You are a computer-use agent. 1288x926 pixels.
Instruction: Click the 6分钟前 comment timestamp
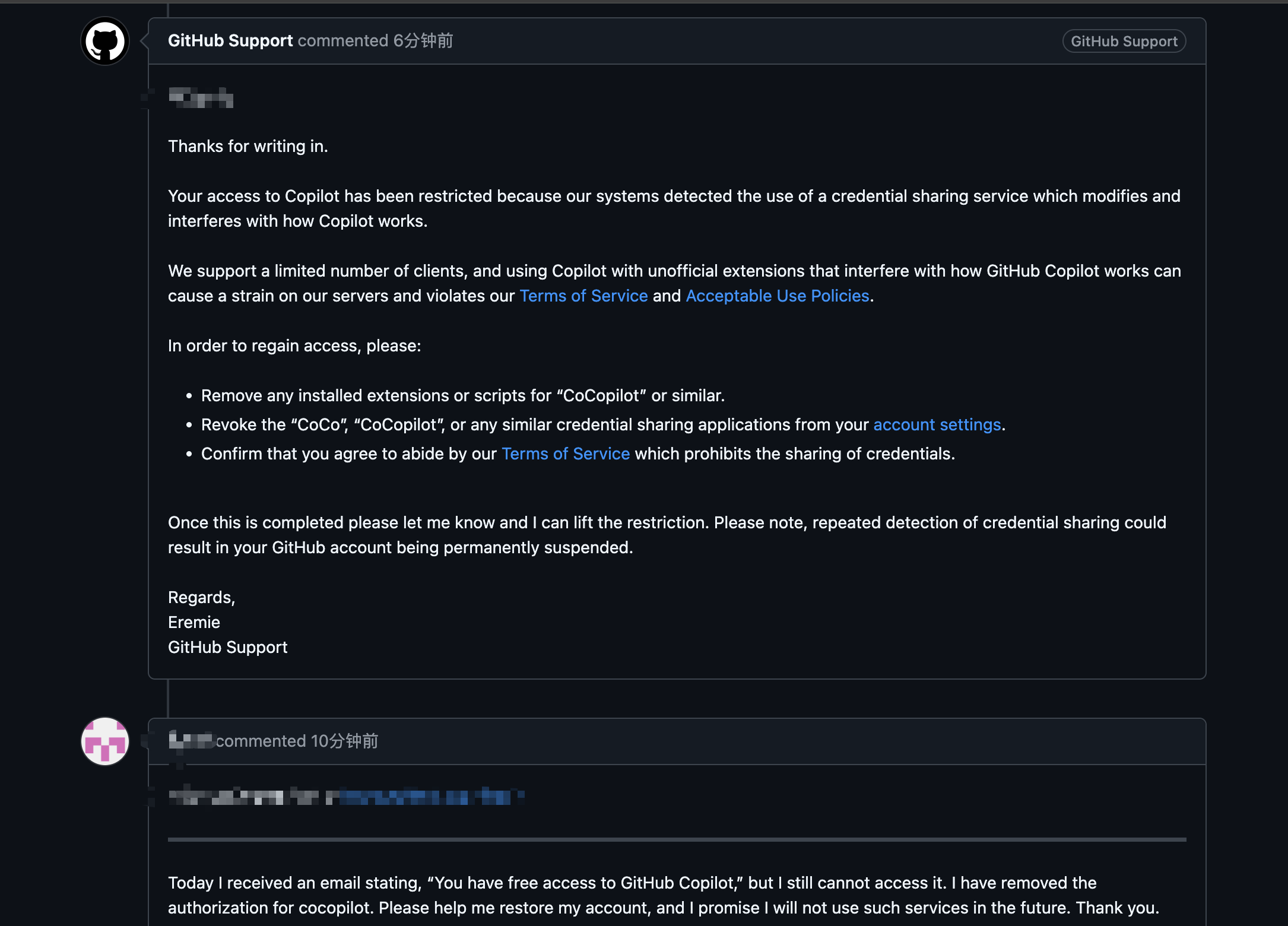[423, 40]
